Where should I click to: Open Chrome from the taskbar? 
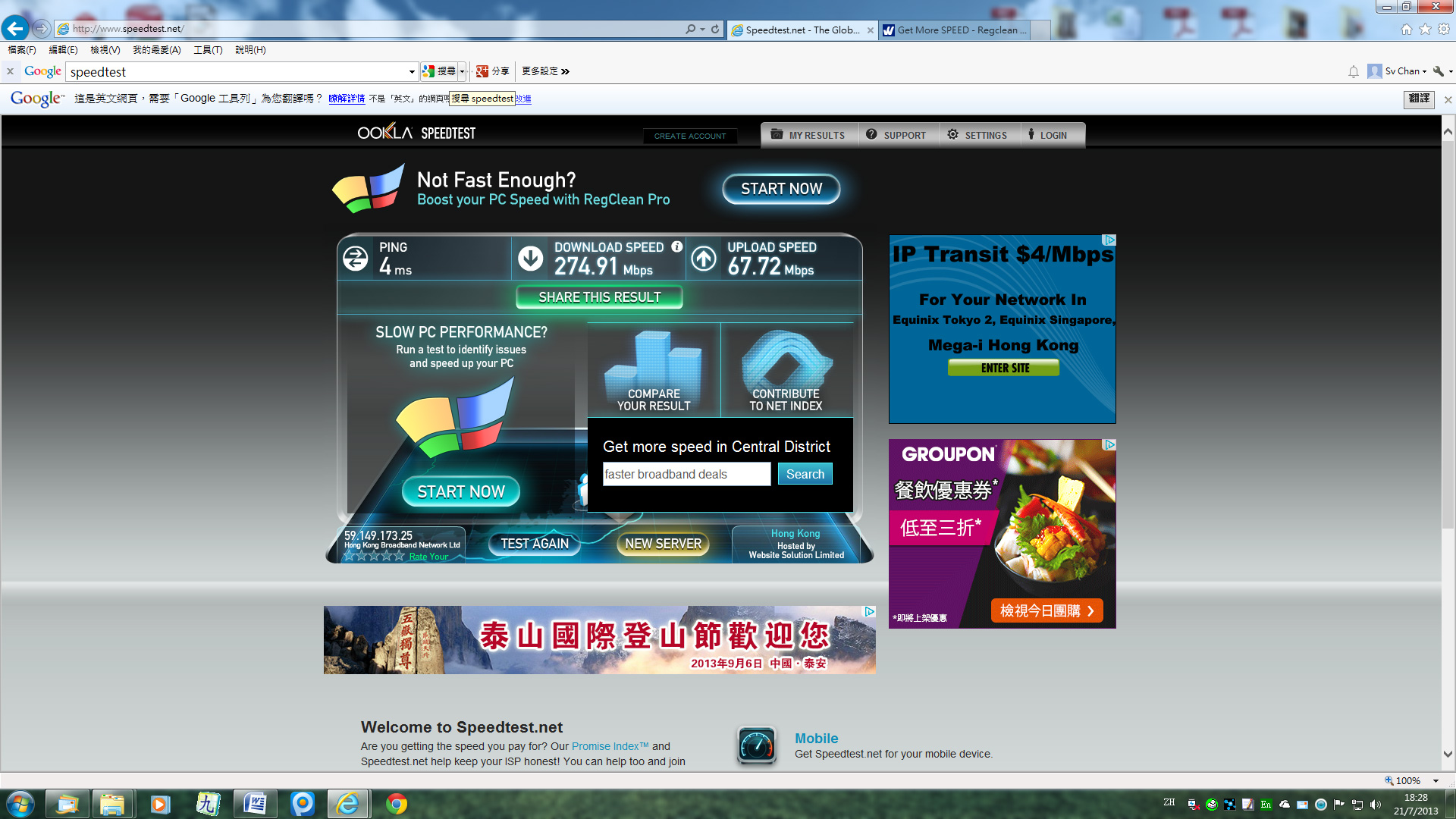pos(396,804)
